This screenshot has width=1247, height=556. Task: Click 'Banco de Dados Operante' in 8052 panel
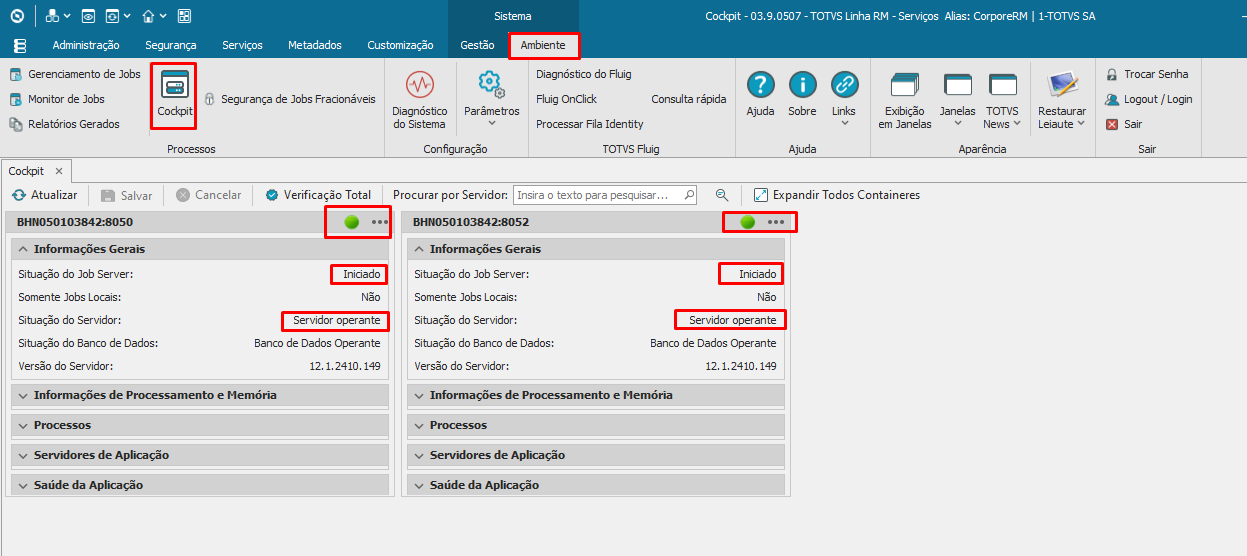713,343
